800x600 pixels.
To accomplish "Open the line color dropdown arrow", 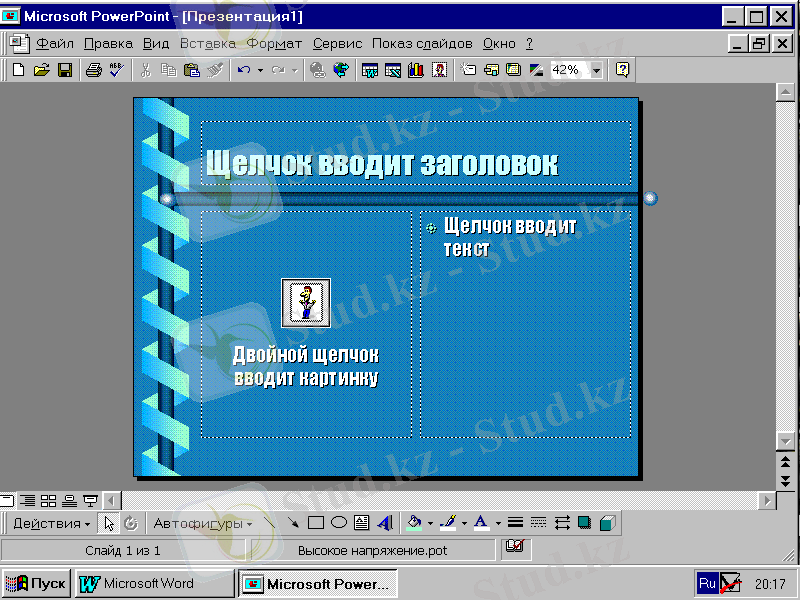I will click(464, 523).
